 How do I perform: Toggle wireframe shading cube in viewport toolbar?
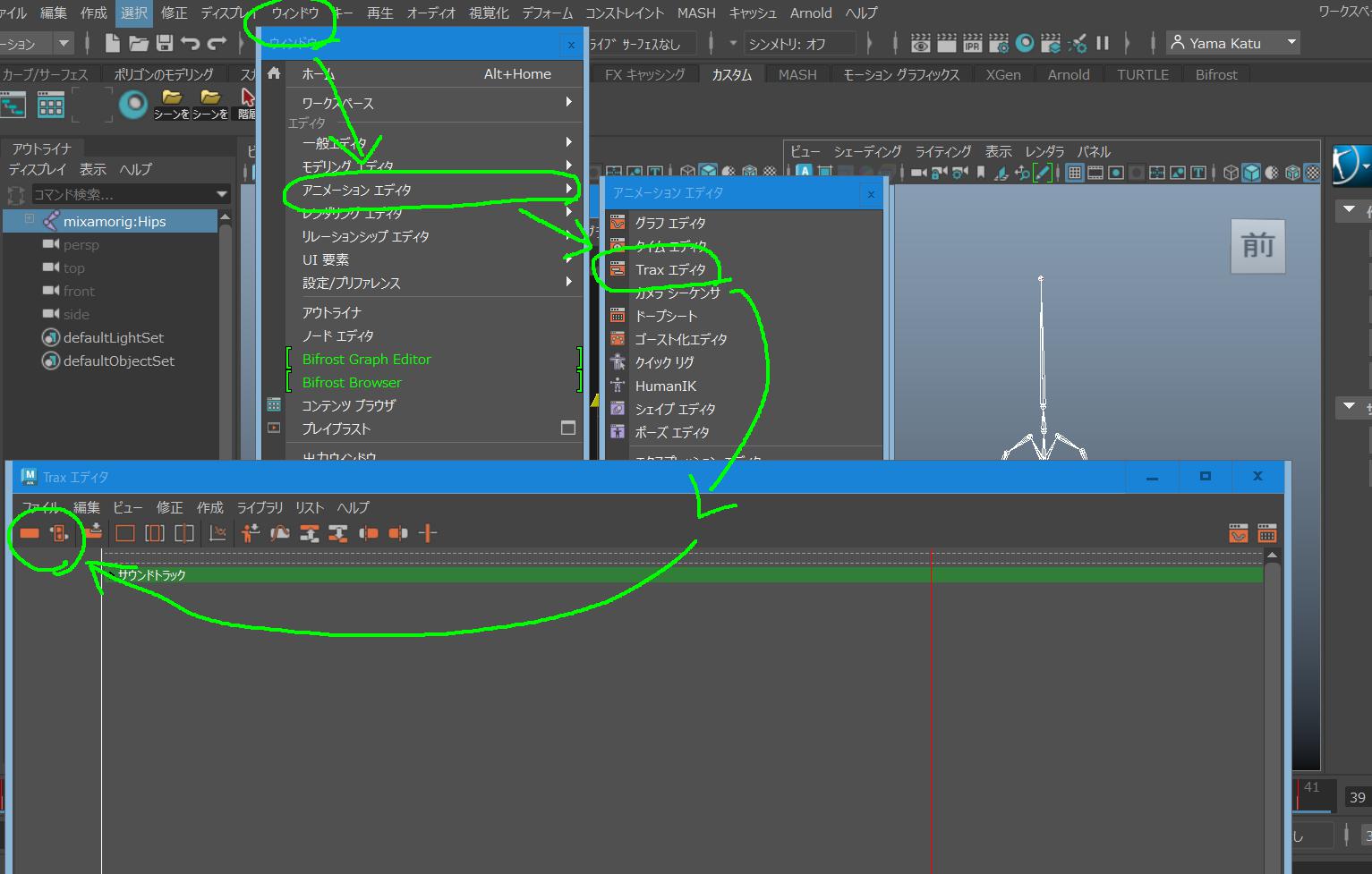coord(1231,173)
